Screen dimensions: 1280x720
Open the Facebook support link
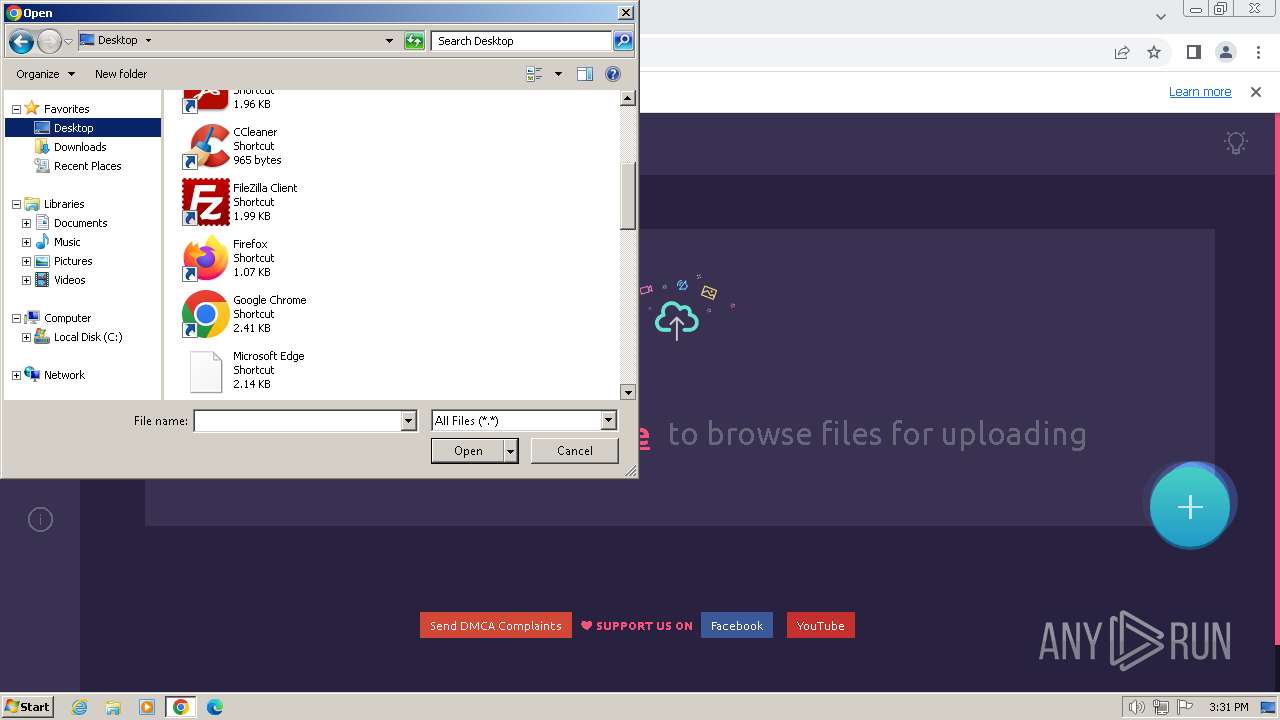737,625
